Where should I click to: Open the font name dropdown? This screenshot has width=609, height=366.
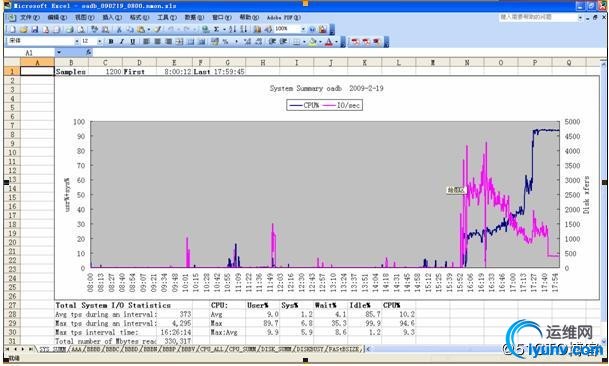coord(77,41)
